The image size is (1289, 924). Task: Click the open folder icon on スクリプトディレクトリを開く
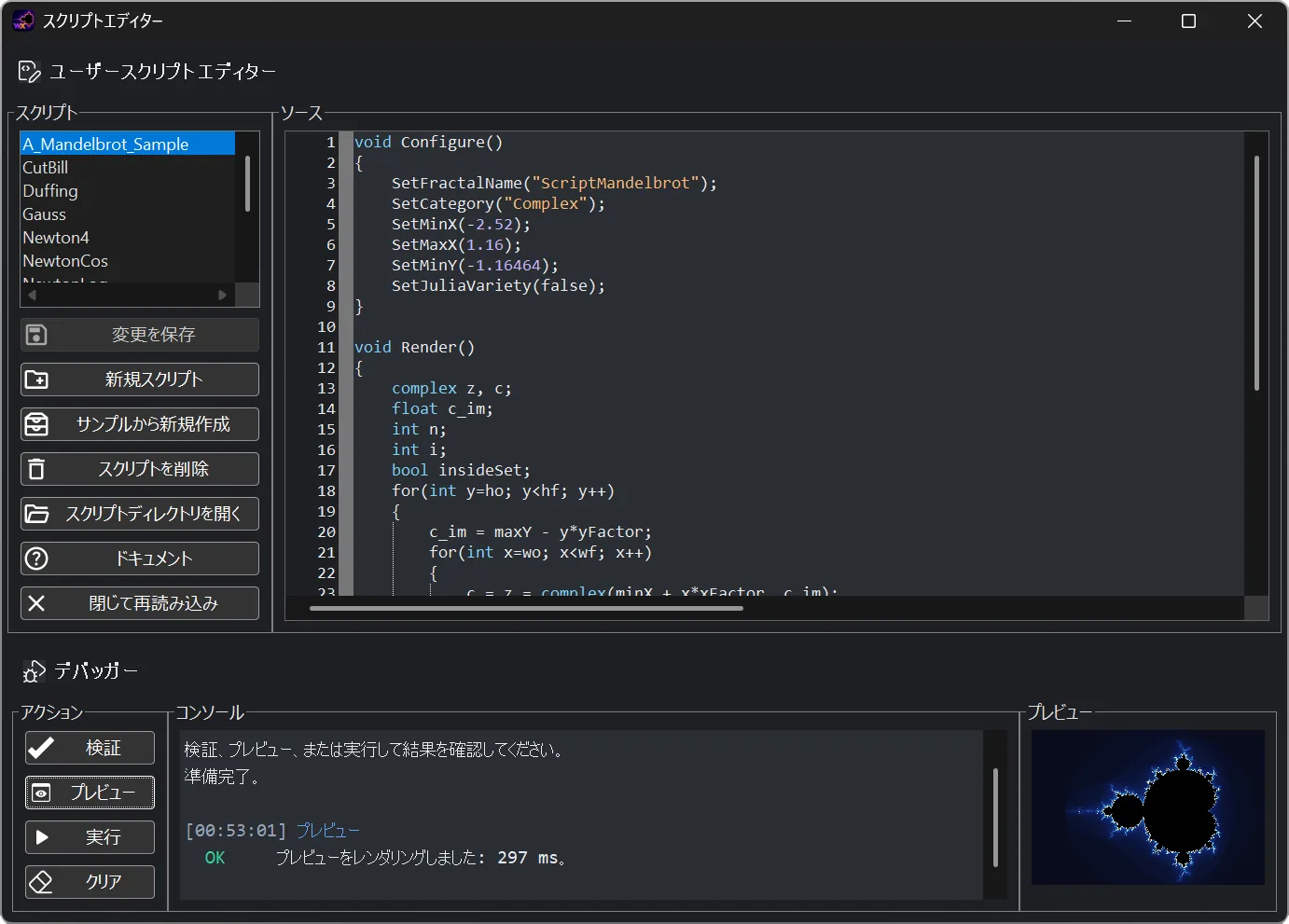click(36, 514)
